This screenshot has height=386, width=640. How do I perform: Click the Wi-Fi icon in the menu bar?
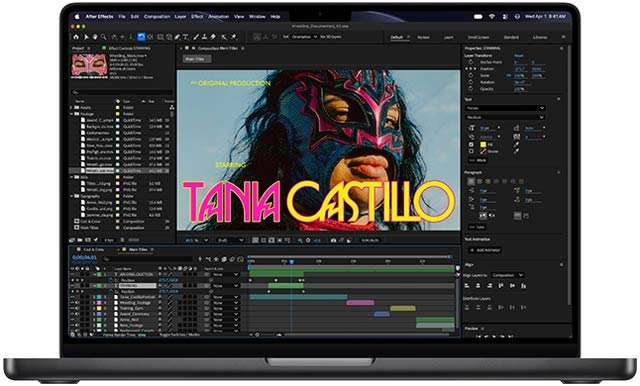(x=492, y=16)
